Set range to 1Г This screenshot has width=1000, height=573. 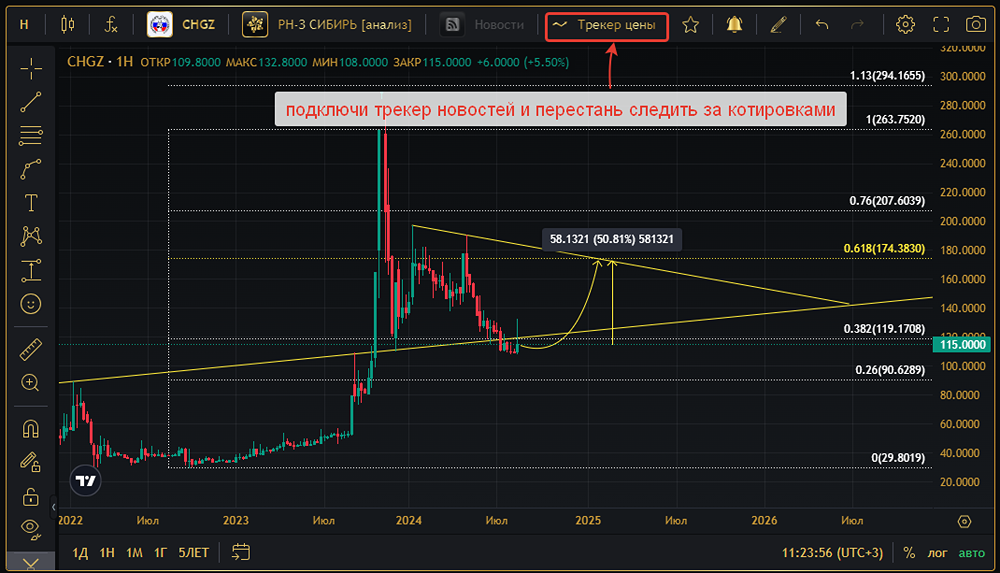coord(160,553)
